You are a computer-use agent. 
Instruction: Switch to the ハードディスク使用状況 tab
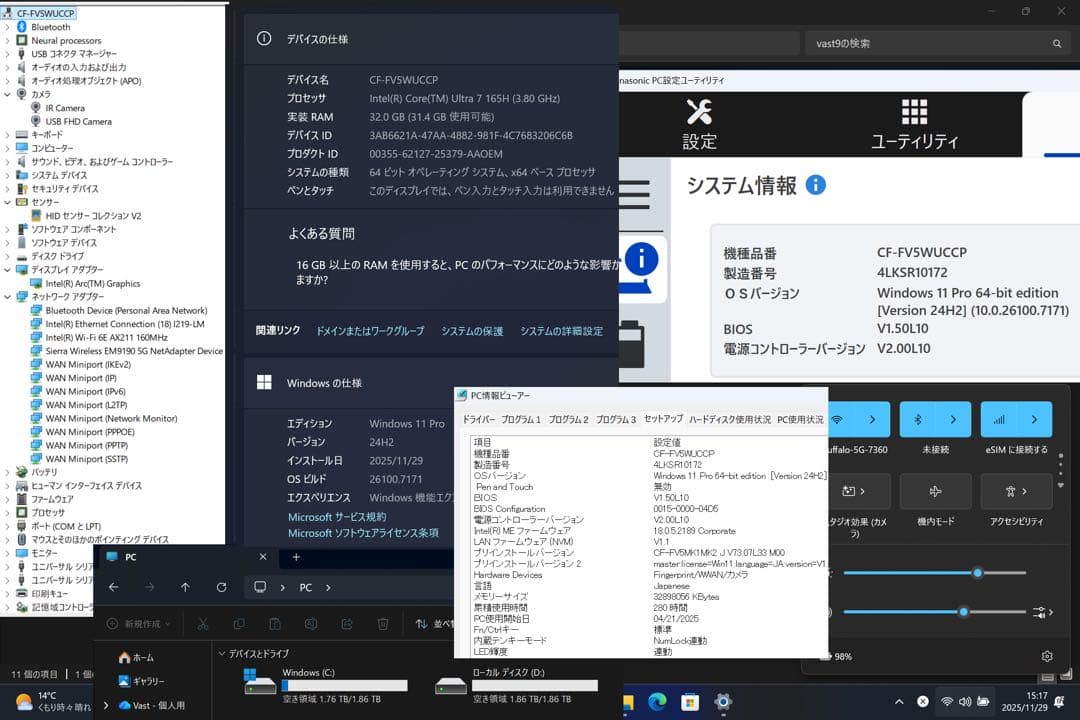[x=731, y=418]
